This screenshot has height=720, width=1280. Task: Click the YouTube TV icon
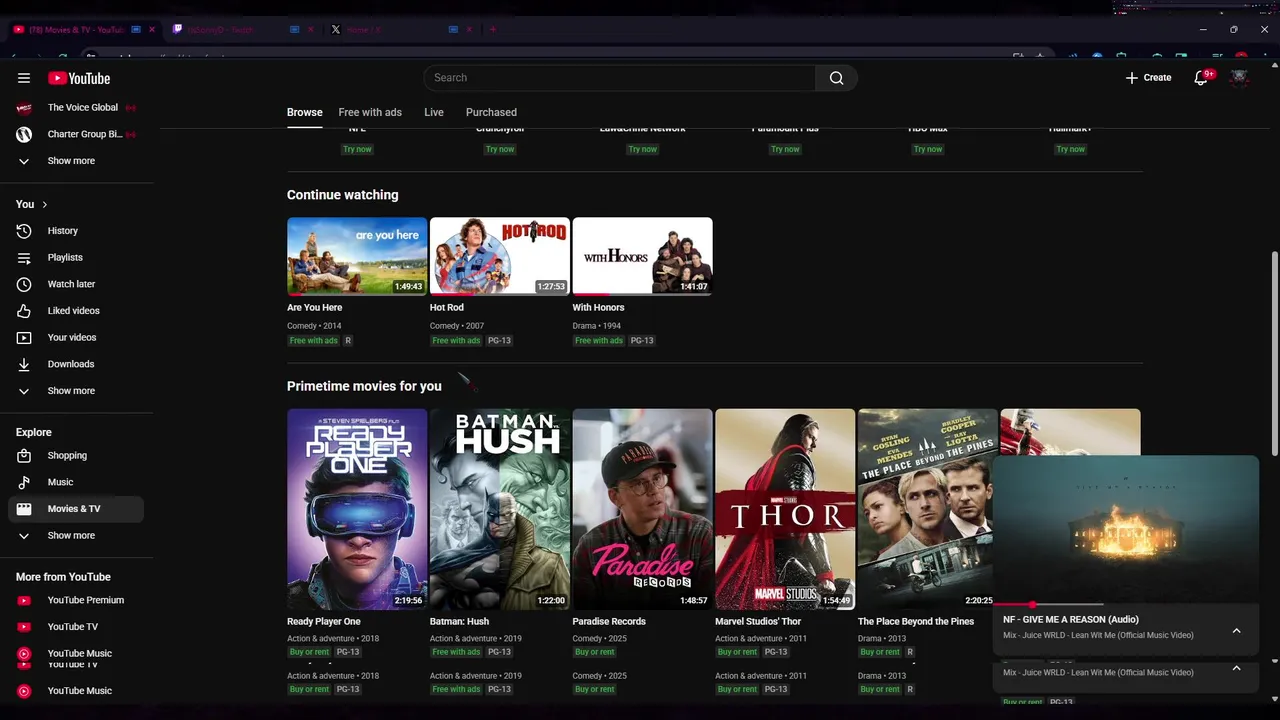point(24,627)
